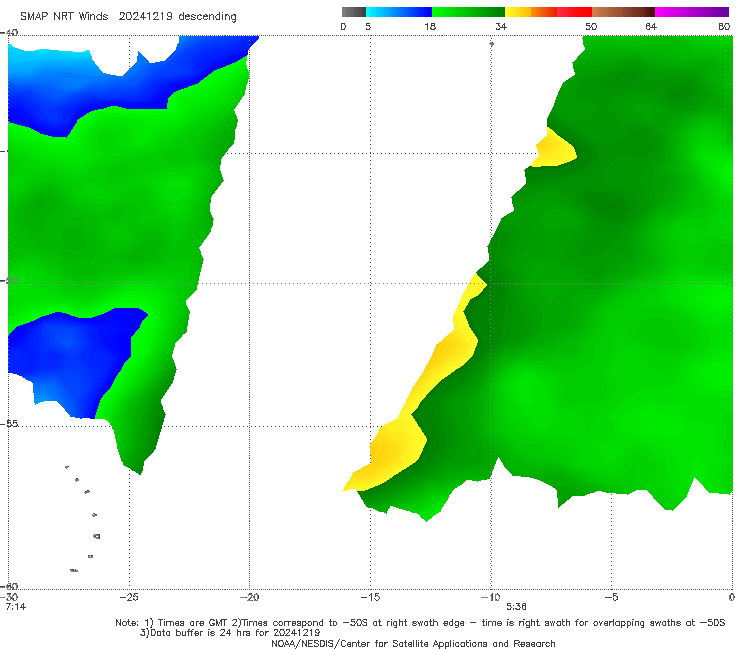This screenshot has width=740, height=650.
Task: Click the swath time '5:36'
Action: (x=516, y=607)
